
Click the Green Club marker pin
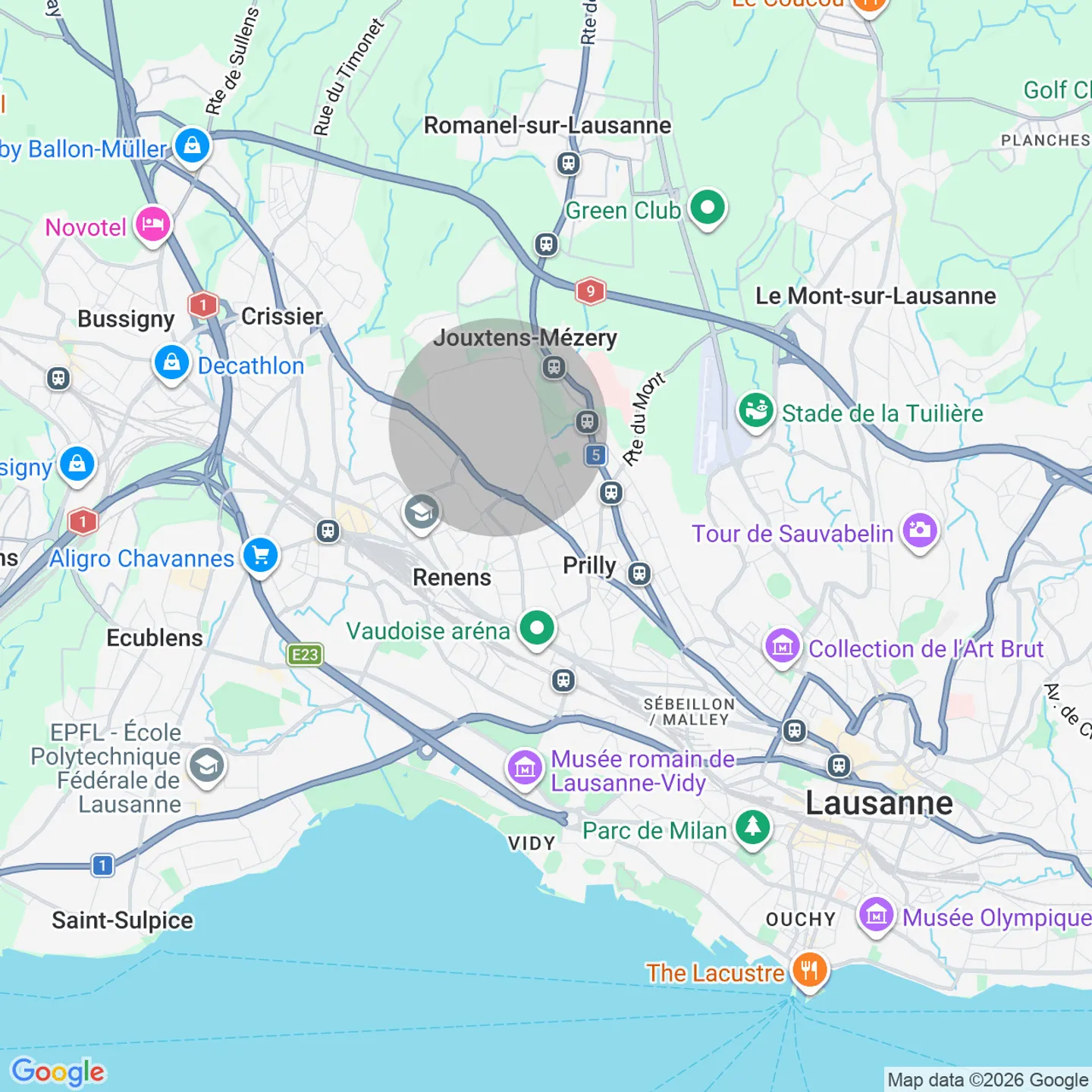(708, 209)
